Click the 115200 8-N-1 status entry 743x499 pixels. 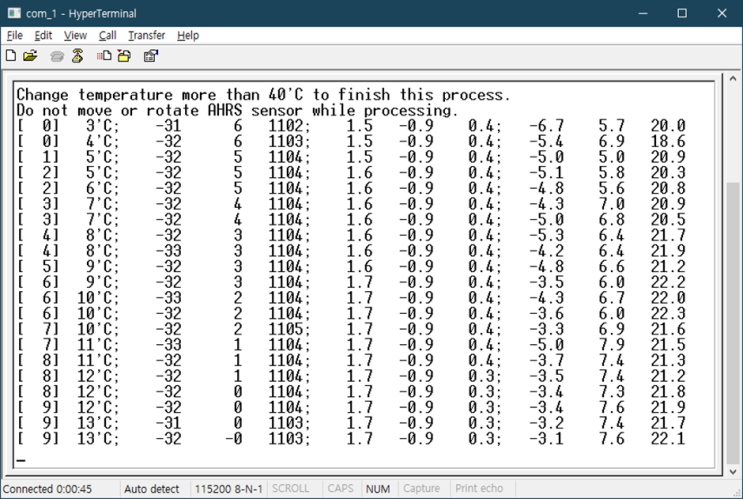pos(228,489)
